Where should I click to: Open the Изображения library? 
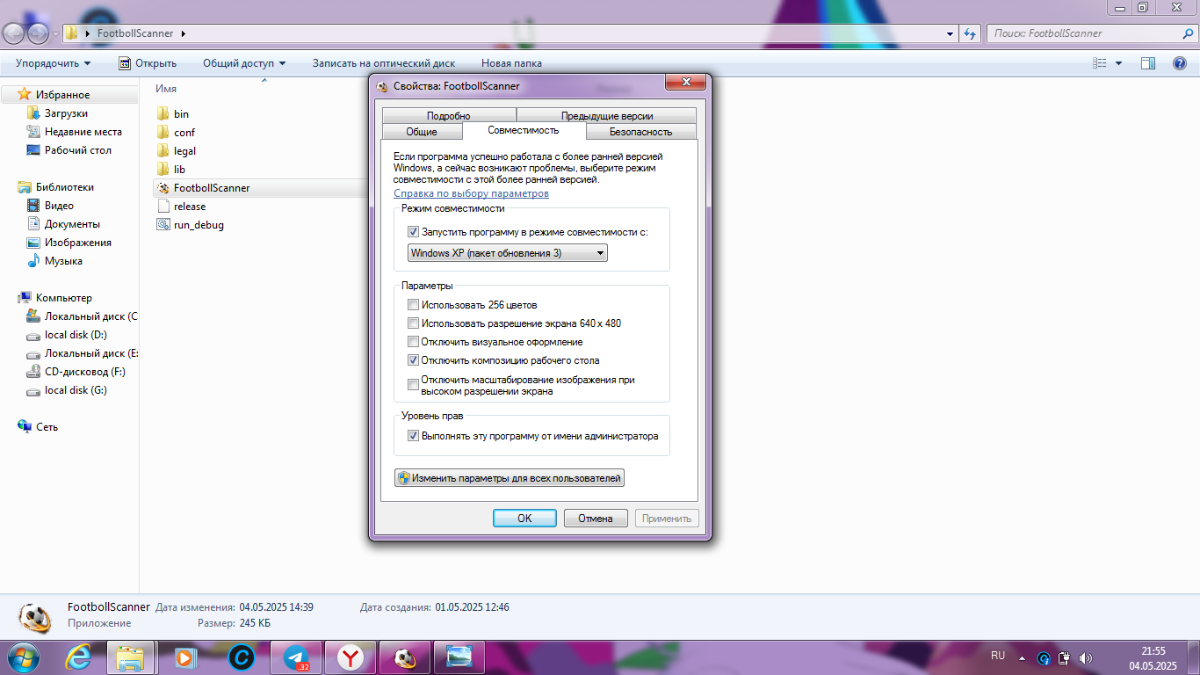click(78, 242)
